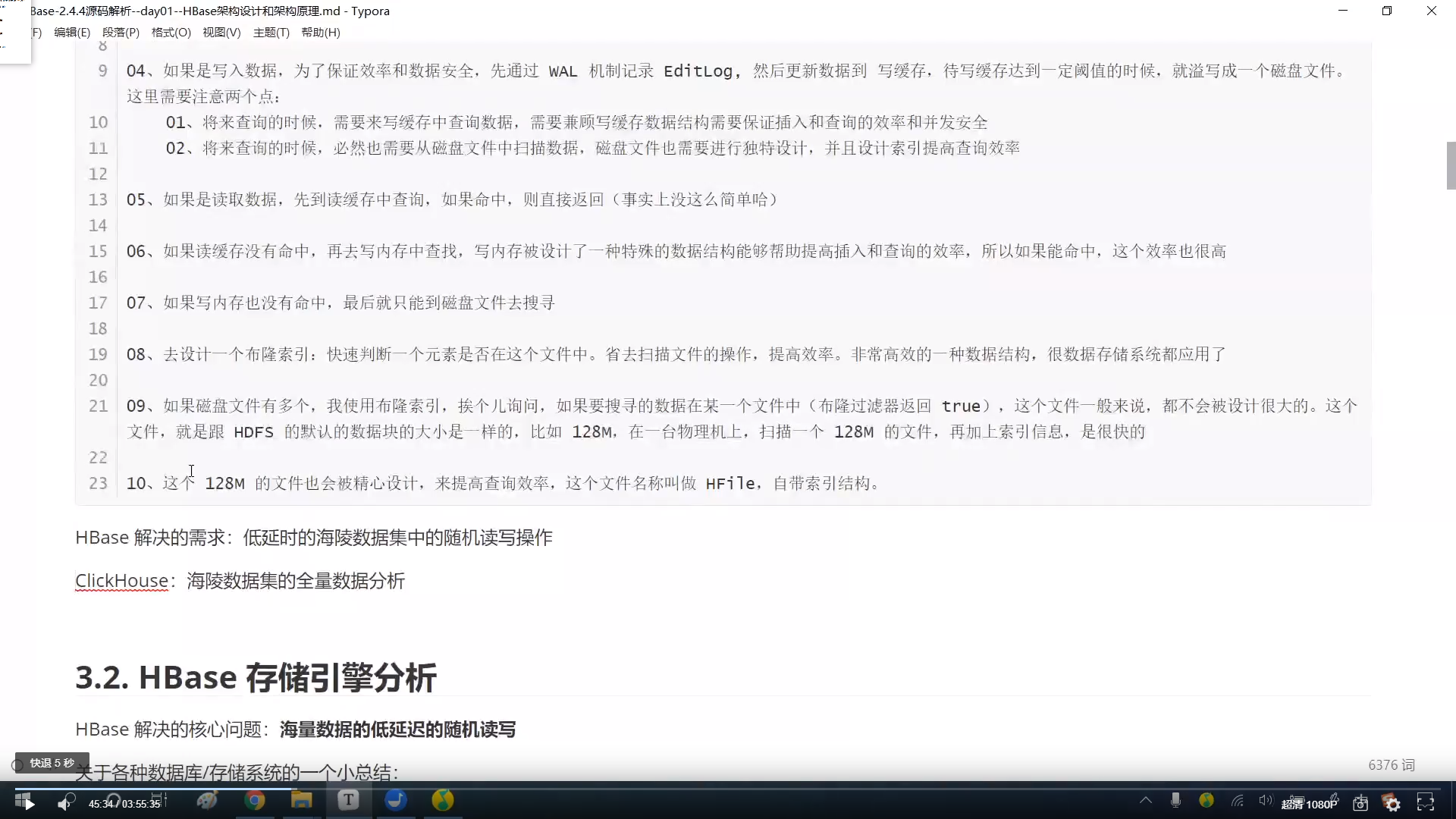The image size is (1456, 819).
Task: Open the 主题(T) theme menu
Action: pyautogui.click(x=271, y=33)
